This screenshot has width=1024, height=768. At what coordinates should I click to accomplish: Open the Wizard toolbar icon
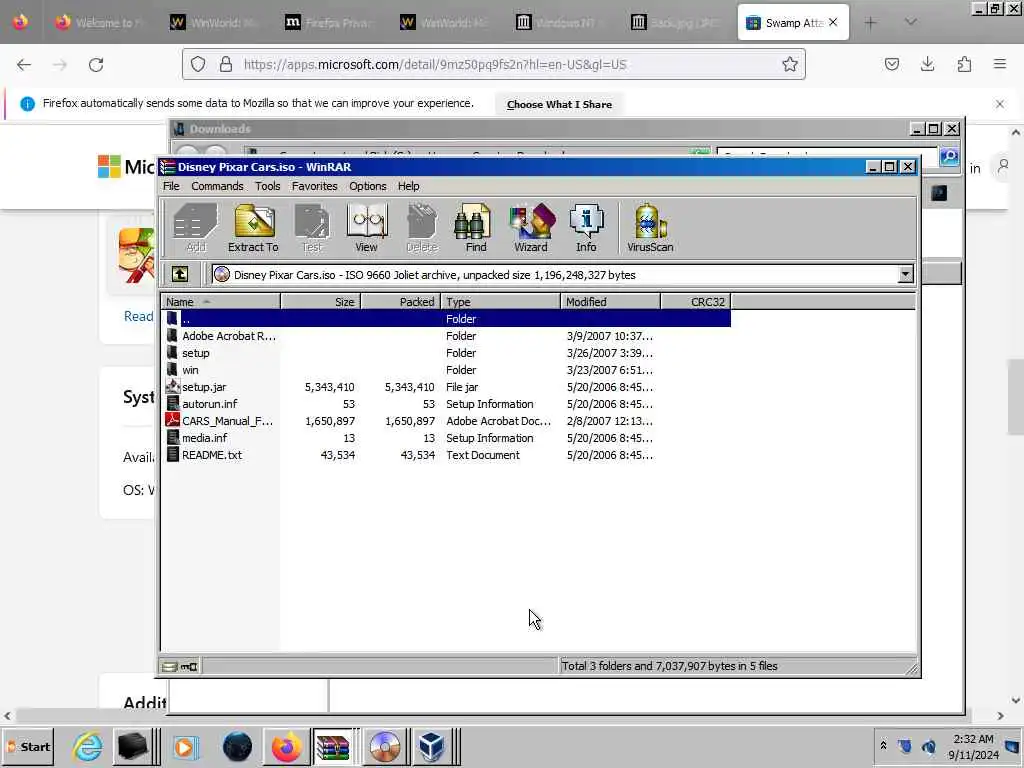coord(531,227)
